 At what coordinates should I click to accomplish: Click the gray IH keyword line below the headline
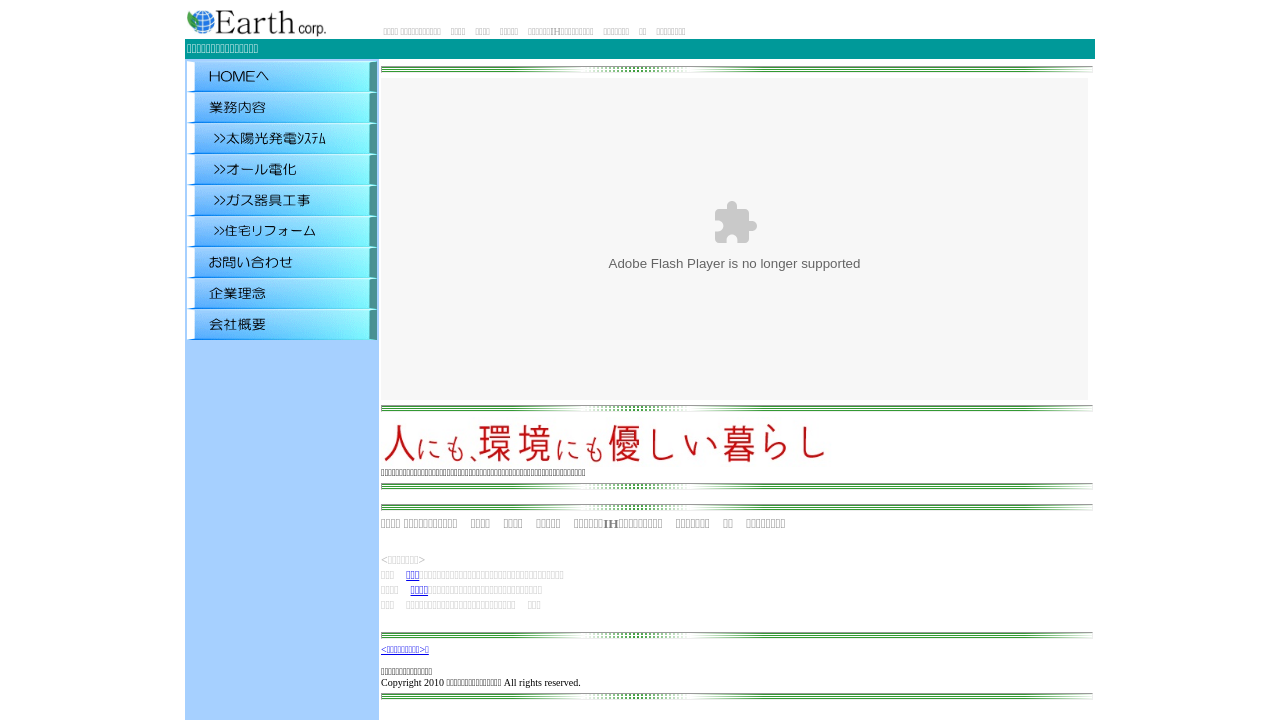point(582,523)
